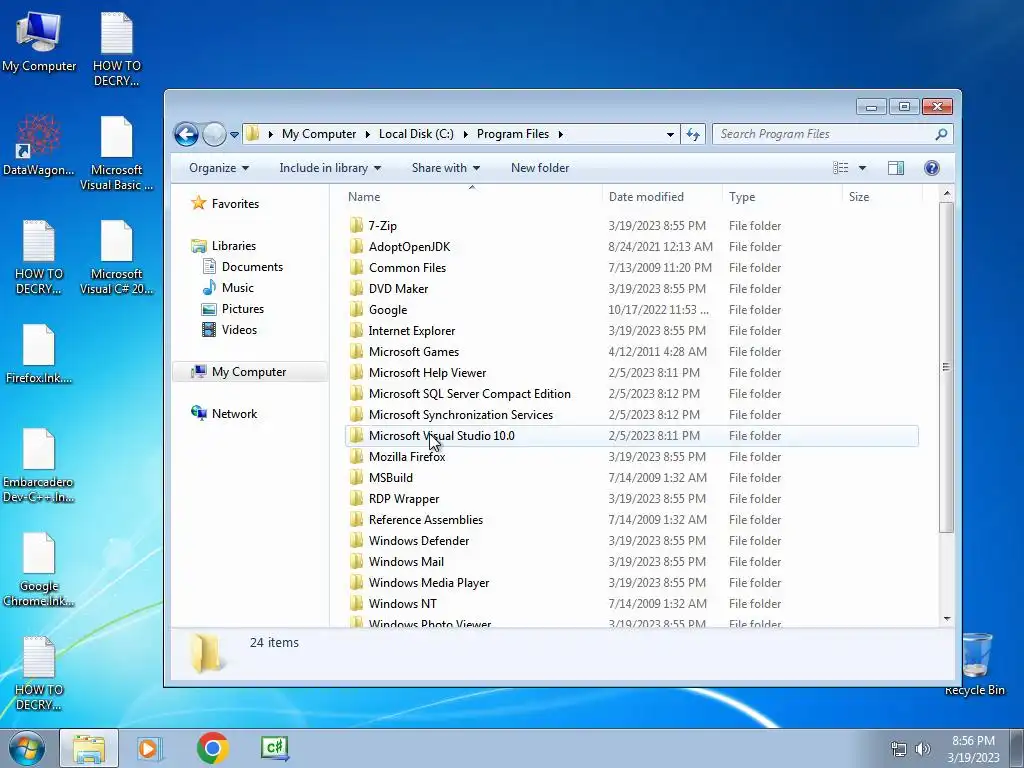Viewport: 1024px width, 768px height.
Task: Select Favorites in the navigation pane
Action: 225,204
